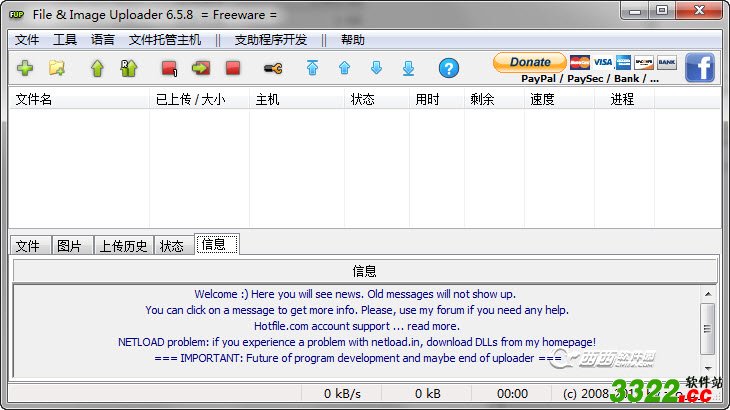Image resolution: width=730 pixels, height=410 pixels.
Task: Open the 帮助 menu
Action: click(352, 40)
